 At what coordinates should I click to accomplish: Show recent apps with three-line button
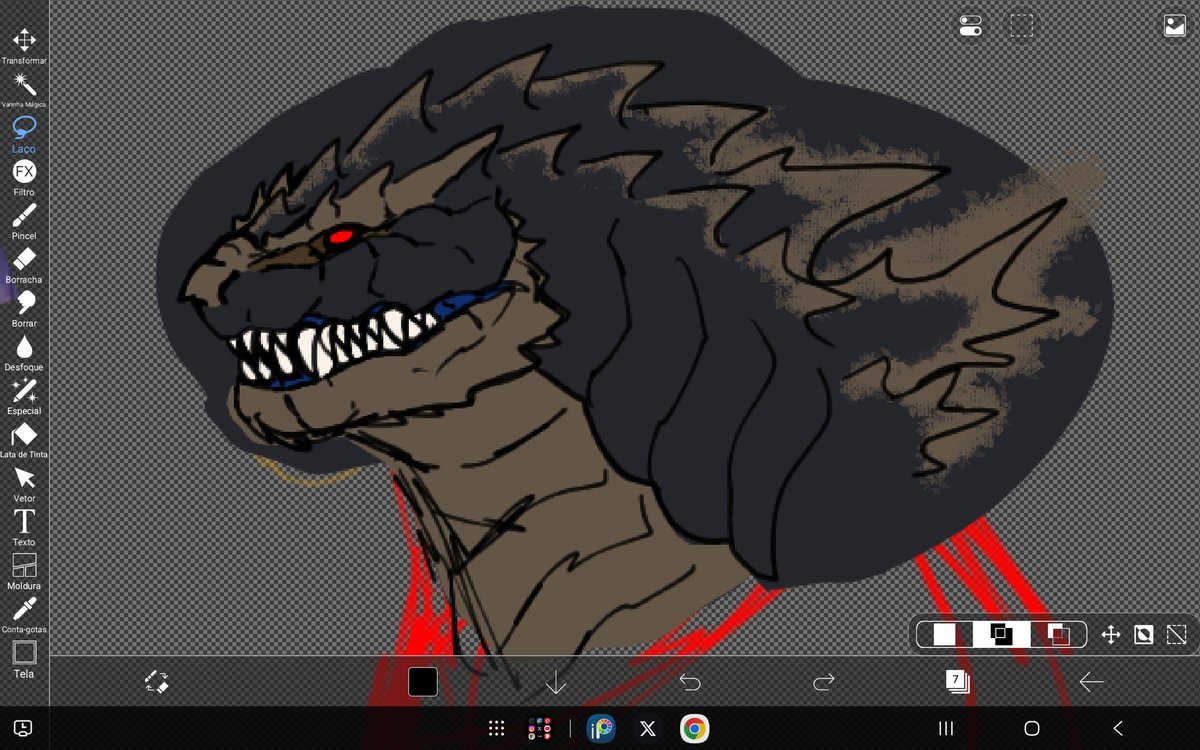946,729
